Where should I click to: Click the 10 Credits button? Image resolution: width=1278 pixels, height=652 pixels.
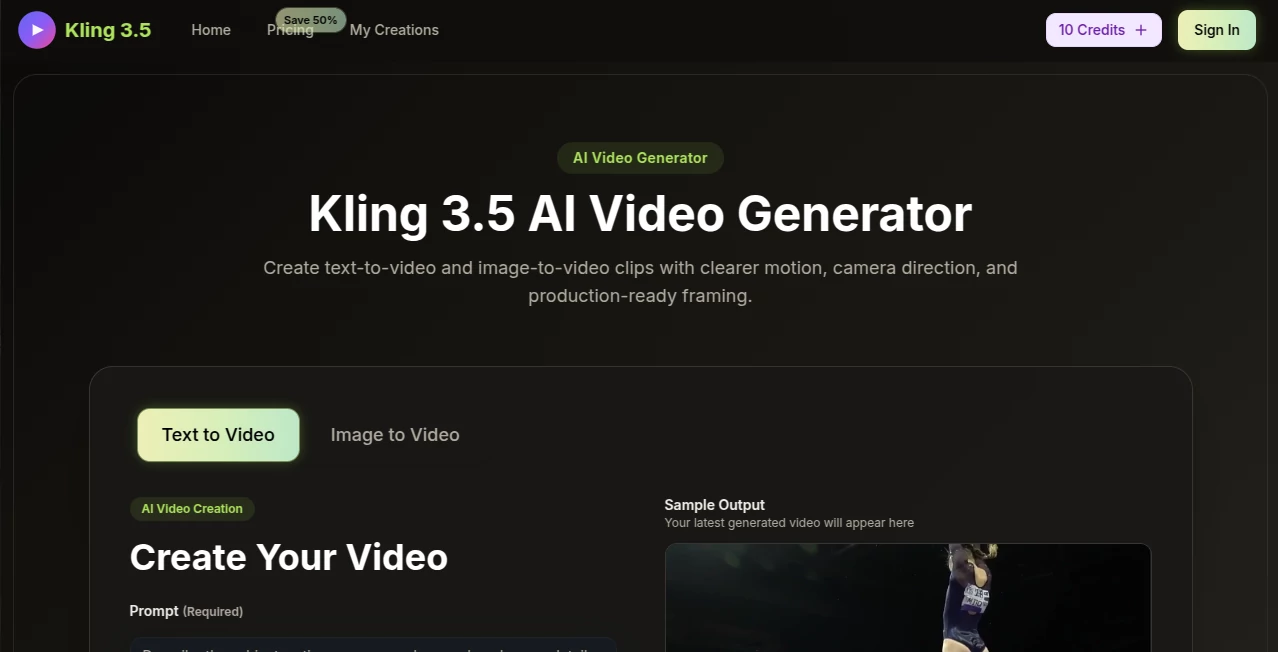[x=1103, y=30]
